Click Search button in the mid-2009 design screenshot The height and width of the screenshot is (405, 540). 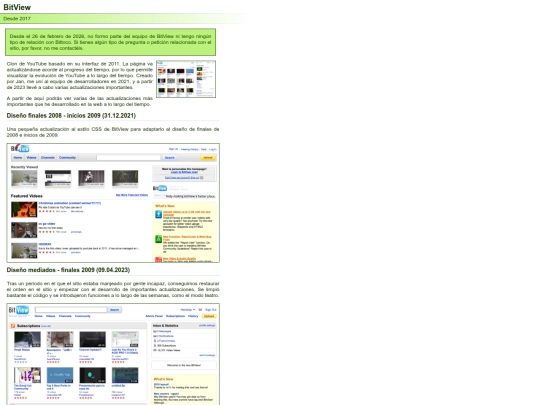[x=114, y=310]
